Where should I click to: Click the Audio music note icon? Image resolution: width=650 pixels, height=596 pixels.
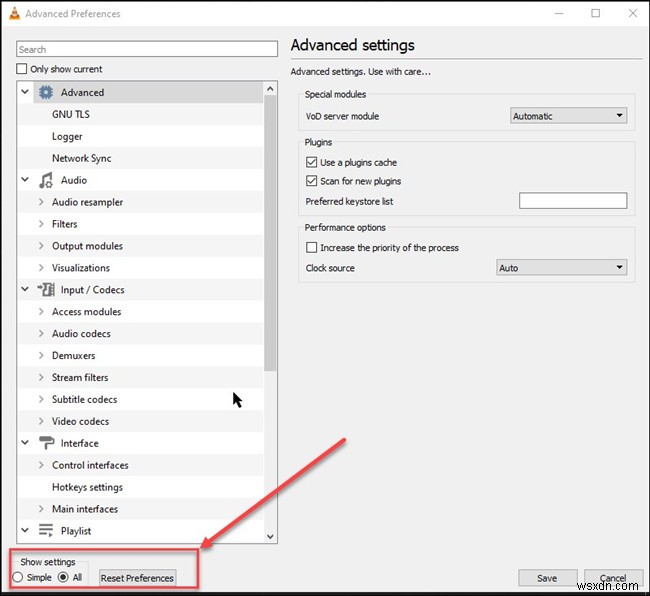coord(46,180)
